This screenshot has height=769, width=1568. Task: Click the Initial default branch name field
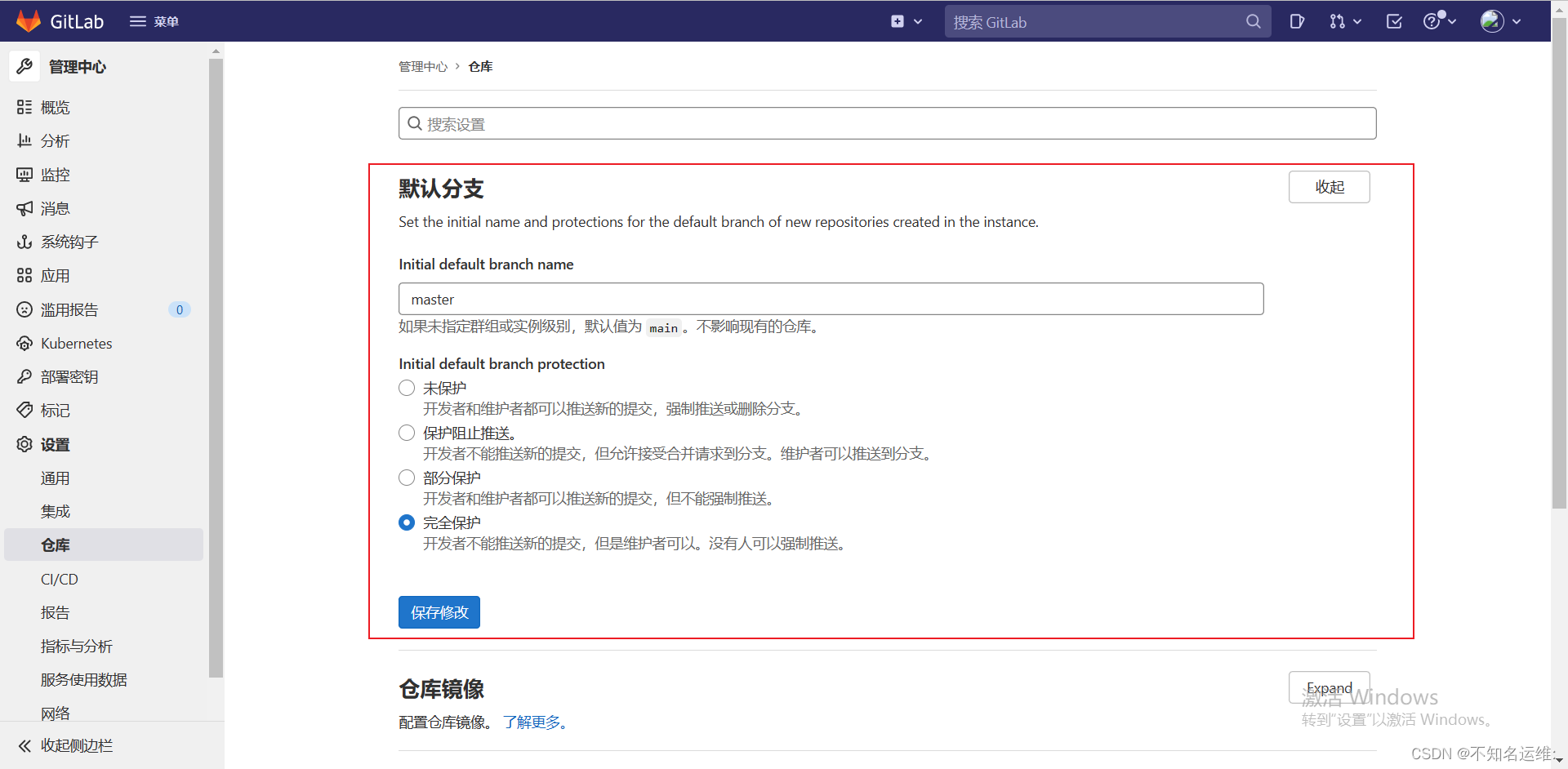click(831, 299)
